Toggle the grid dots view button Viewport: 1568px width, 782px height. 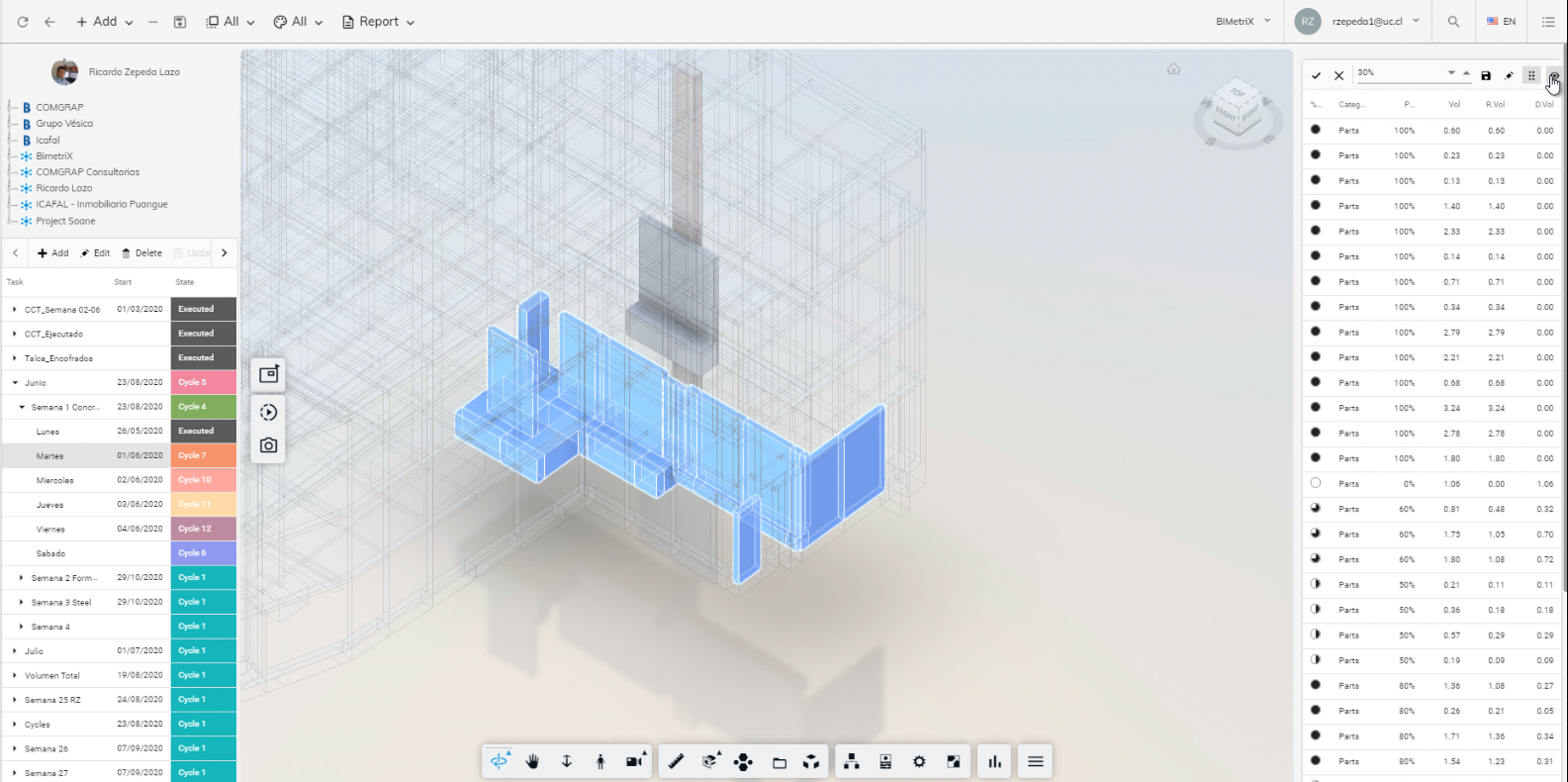click(x=1531, y=75)
